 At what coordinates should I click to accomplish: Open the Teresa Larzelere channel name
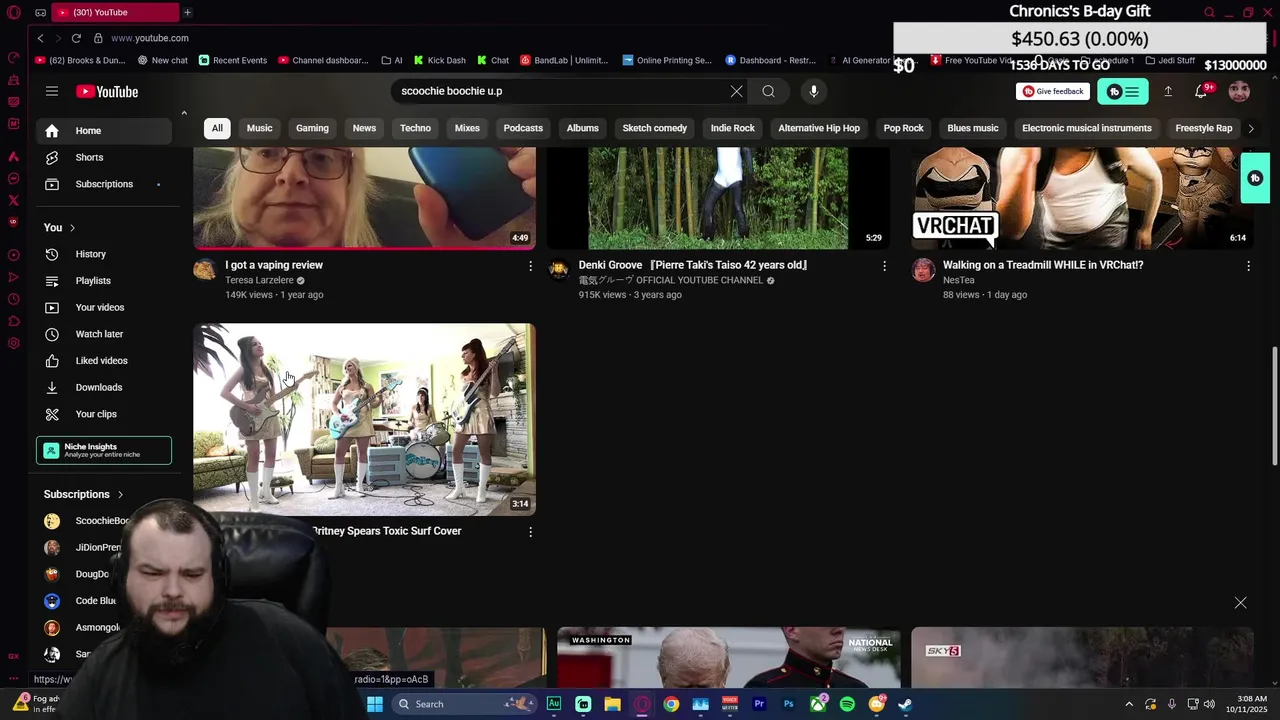pyautogui.click(x=259, y=280)
